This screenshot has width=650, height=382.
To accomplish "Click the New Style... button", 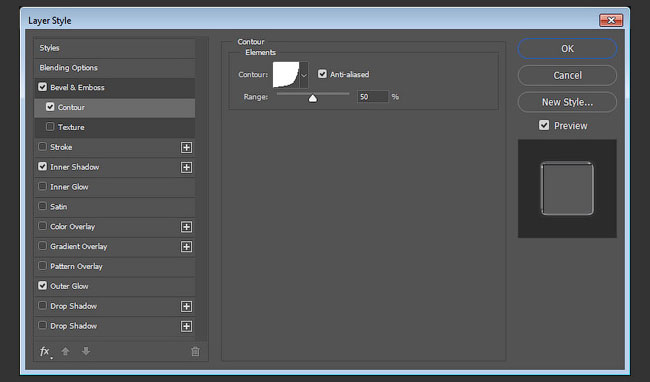I will pos(567,102).
